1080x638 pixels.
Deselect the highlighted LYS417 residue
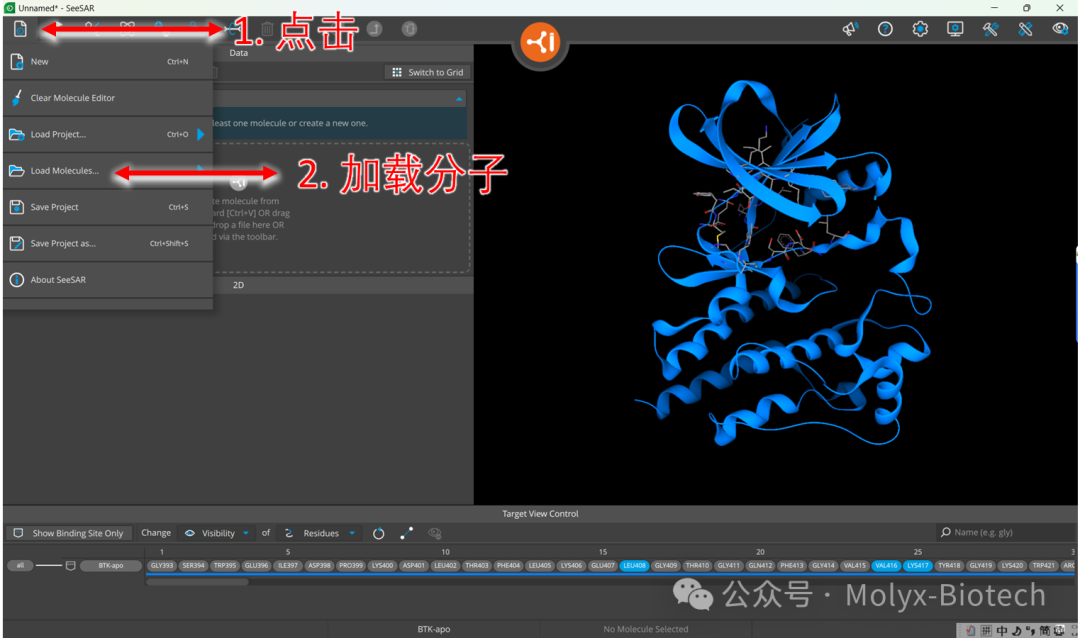(x=917, y=566)
